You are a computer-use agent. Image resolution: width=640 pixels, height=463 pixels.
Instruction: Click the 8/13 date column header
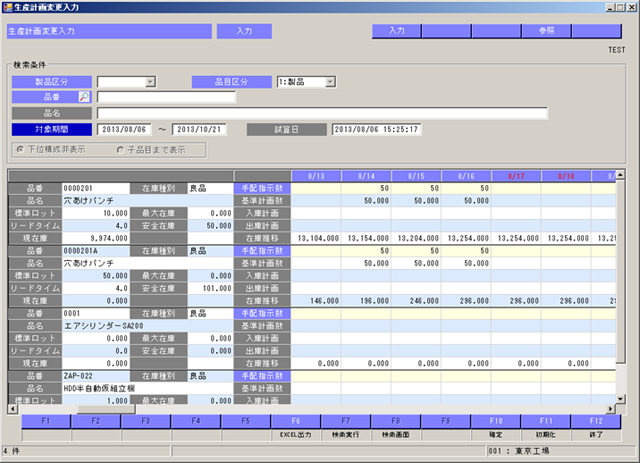point(316,176)
